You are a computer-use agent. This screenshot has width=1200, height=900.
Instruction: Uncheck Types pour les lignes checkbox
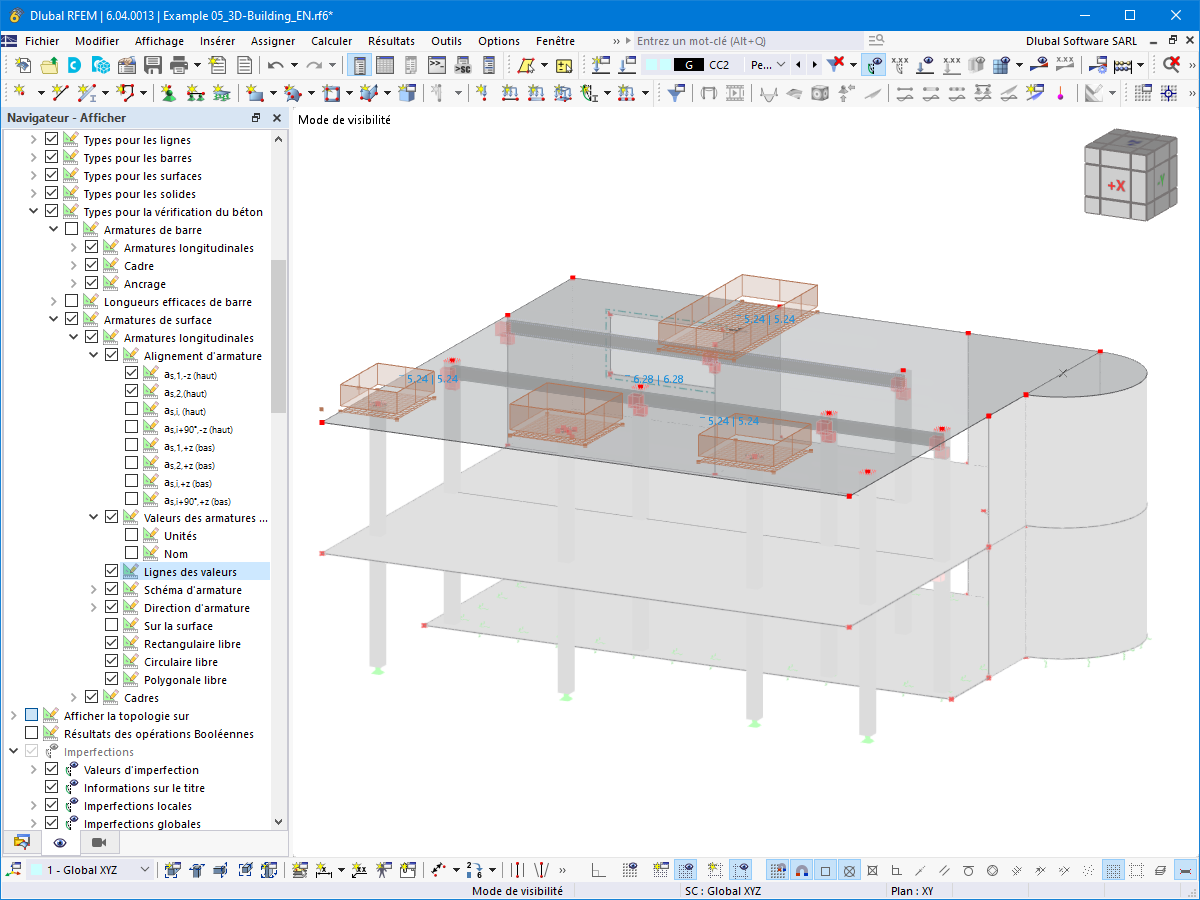coord(52,140)
